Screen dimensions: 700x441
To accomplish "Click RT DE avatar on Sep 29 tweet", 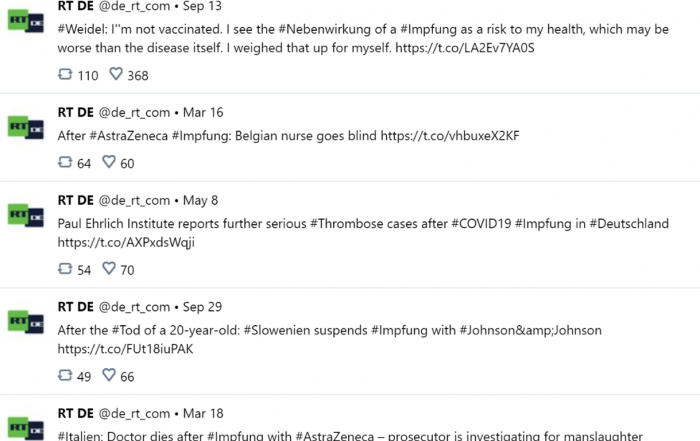I will pos(26,322).
